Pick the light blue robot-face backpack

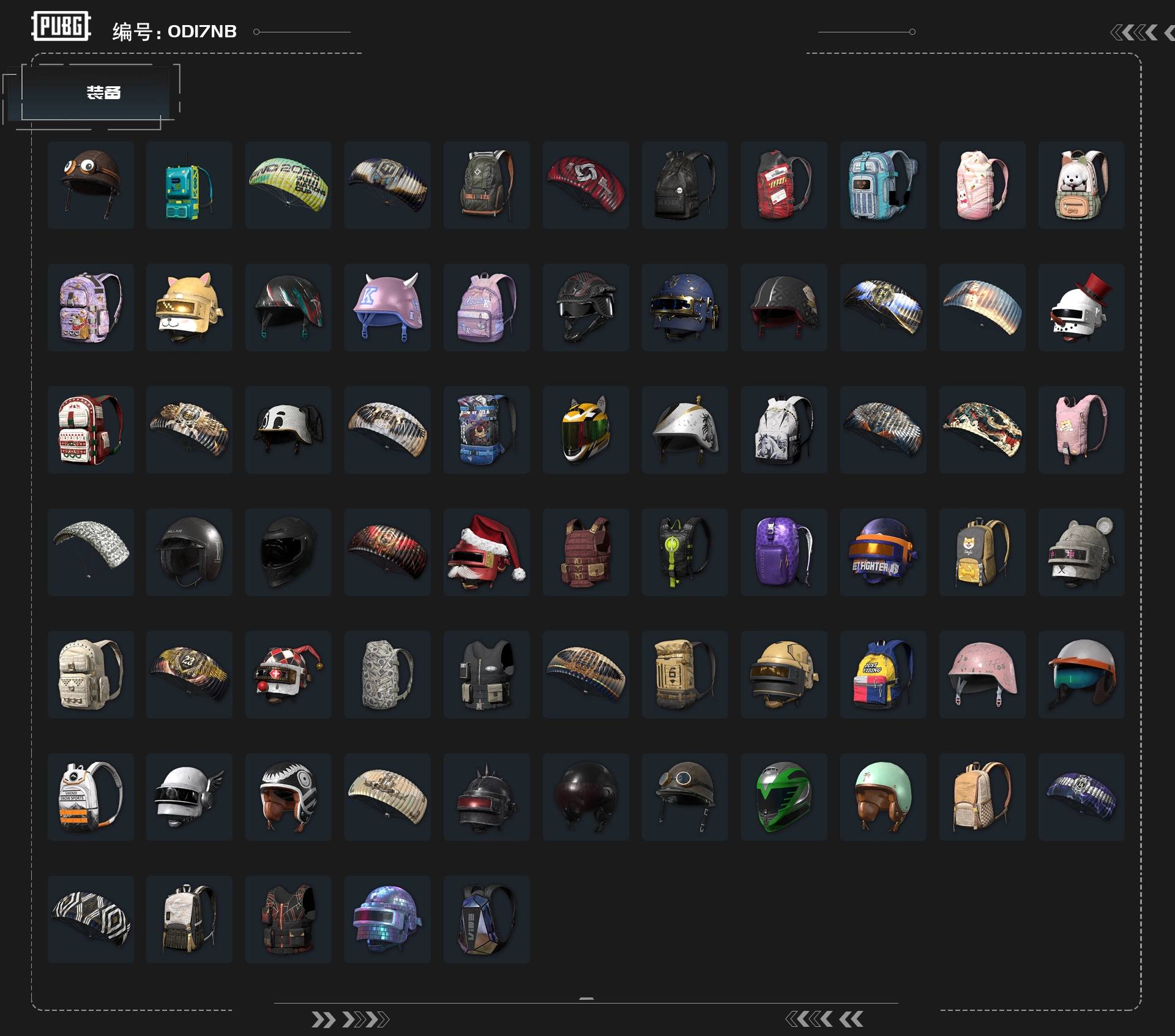pyautogui.click(x=883, y=185)
